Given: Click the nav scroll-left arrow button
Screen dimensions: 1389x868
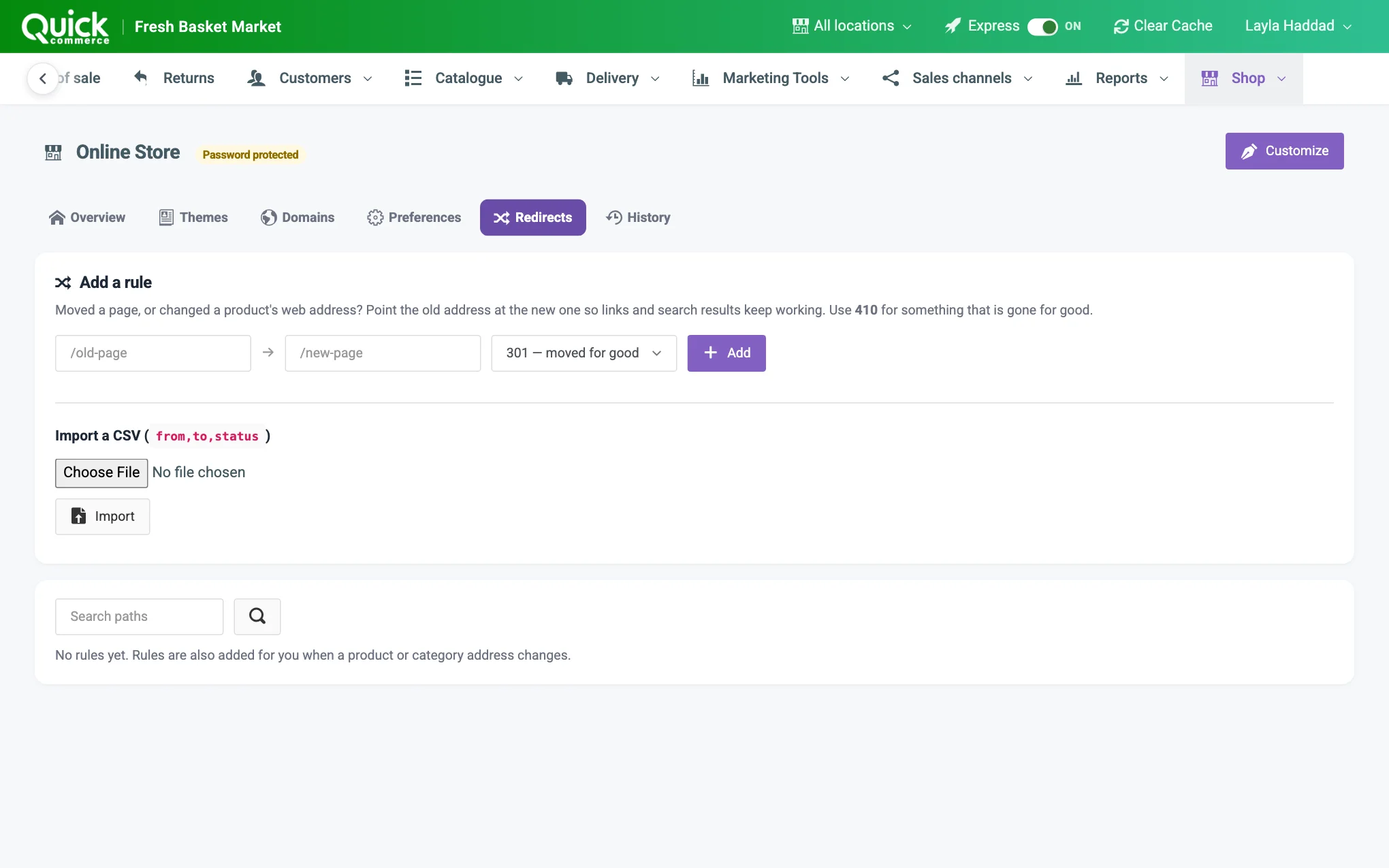Looking at the screenshot, I should [x=43, y=78].
